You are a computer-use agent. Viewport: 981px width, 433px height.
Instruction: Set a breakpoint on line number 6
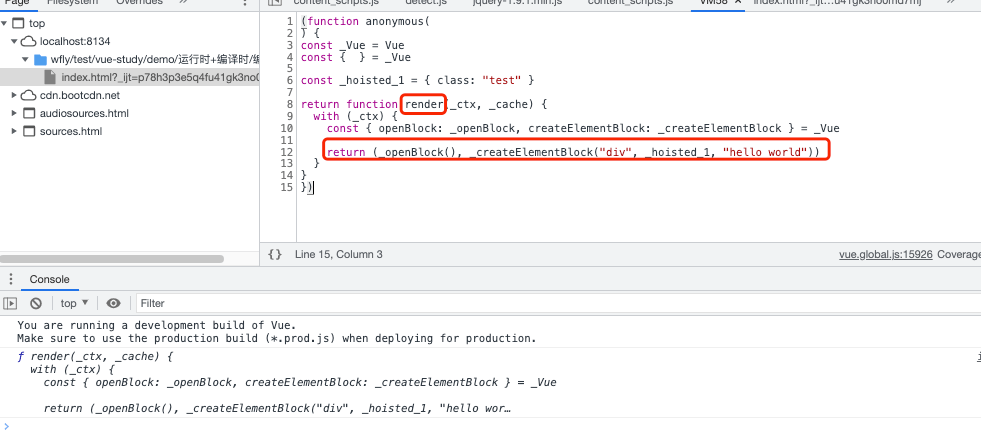[x=290, y=81]
